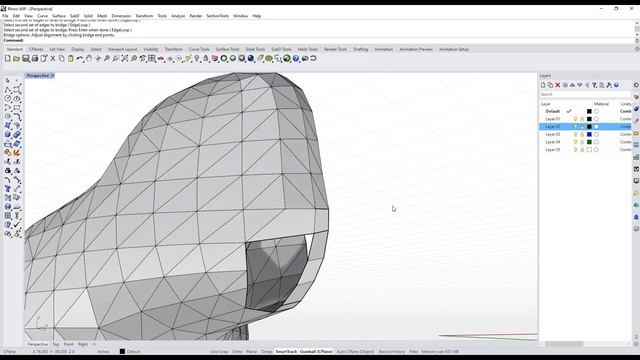This screenshot has height=360, width=640.
Task: Paste using the clipboard icon
Action: click(71, 59)
